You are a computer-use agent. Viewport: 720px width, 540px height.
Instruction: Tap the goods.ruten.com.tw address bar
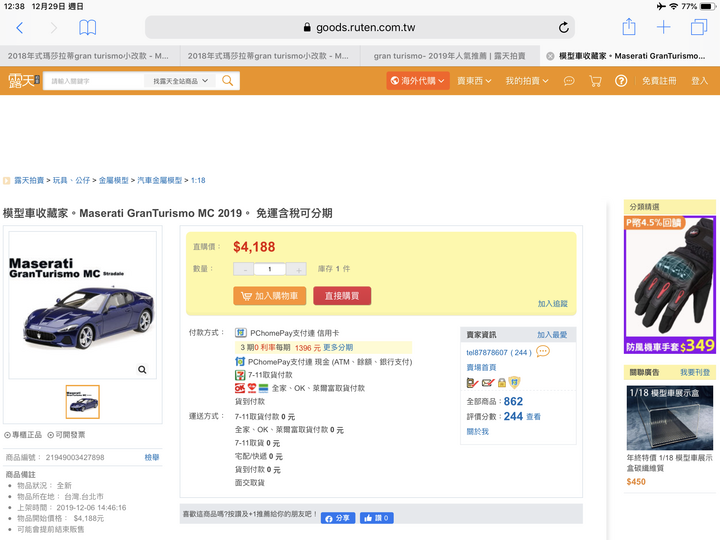click(360, 28)
